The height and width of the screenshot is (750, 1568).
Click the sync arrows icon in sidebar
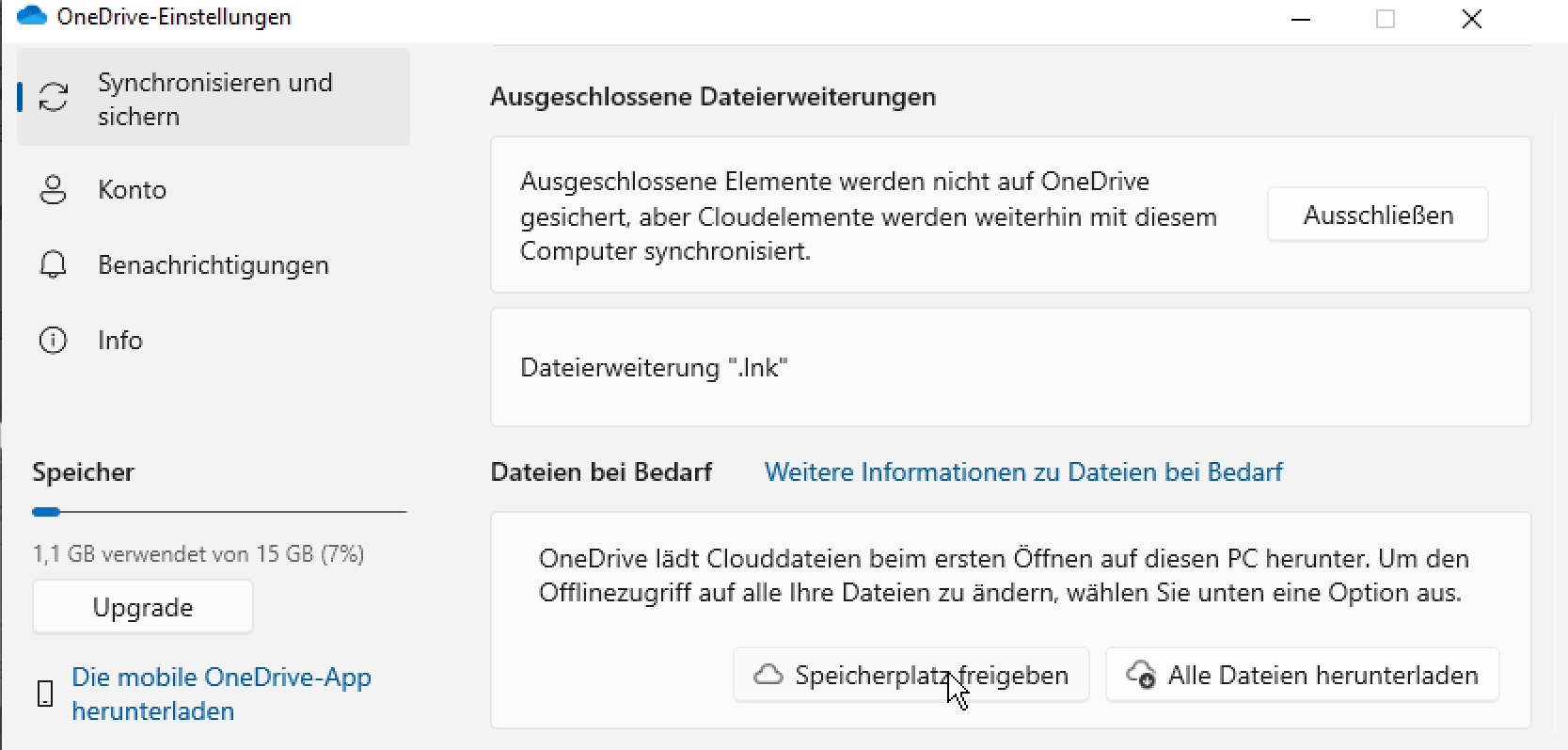tap(54, 98)
